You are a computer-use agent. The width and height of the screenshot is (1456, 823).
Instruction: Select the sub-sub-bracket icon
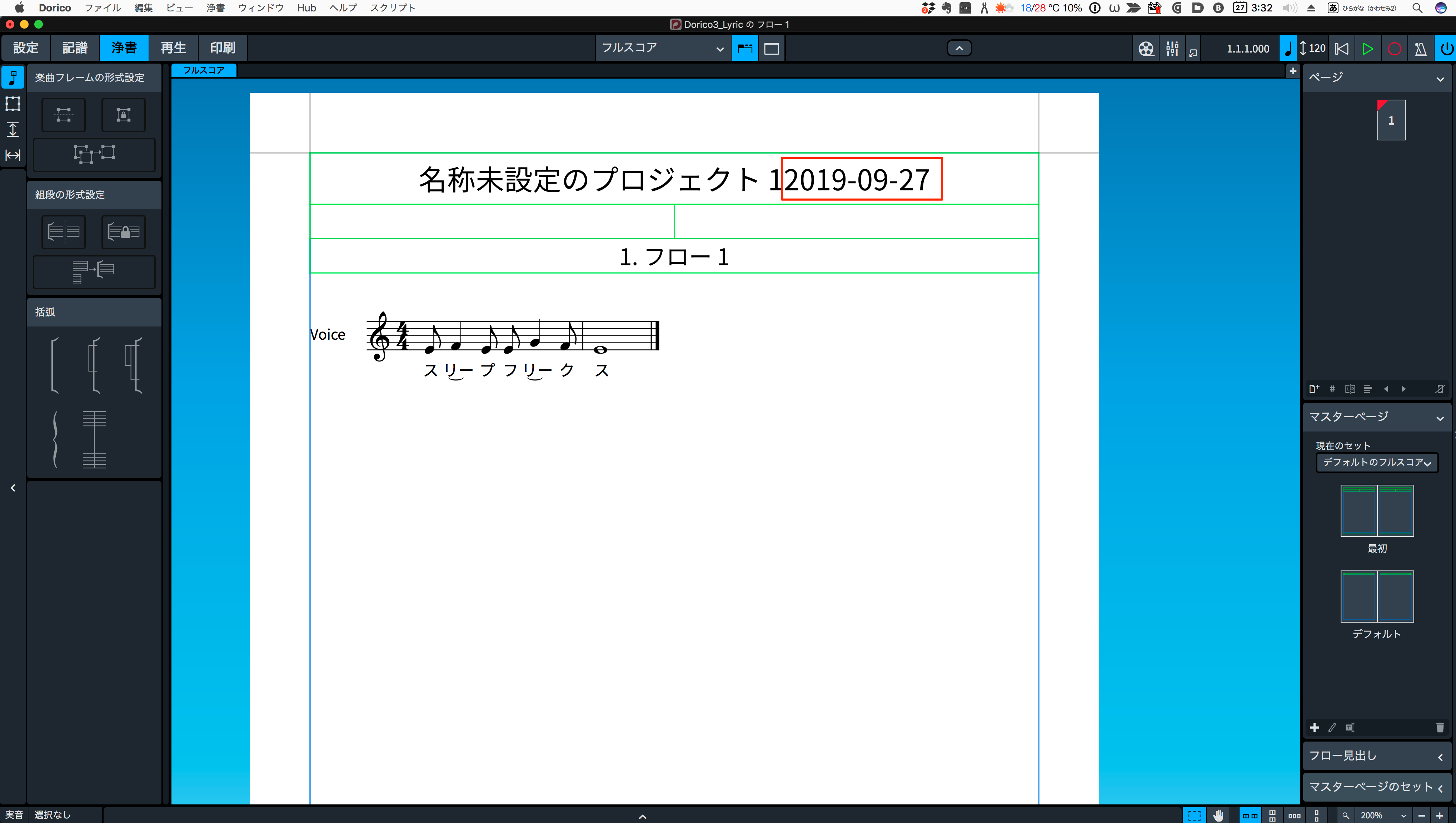(133, 365)
